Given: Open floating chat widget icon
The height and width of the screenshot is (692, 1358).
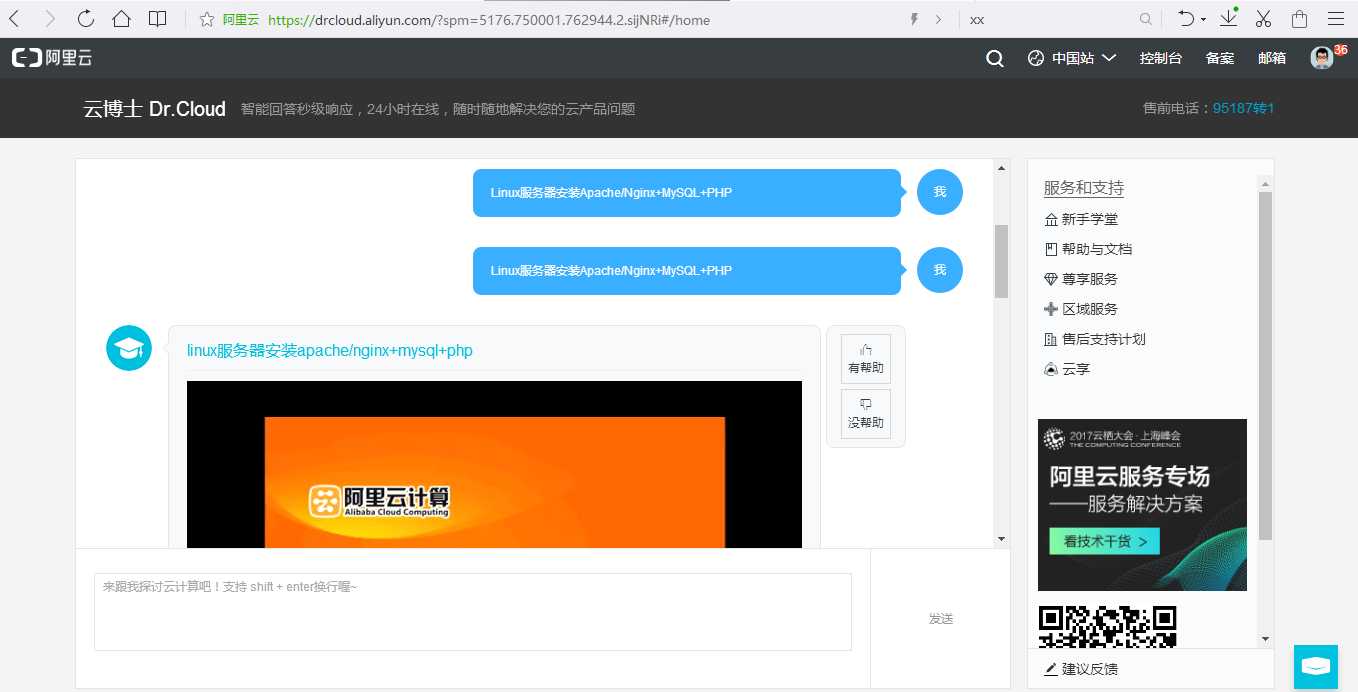Looking at the screenshot, I should pos(1316,667).
